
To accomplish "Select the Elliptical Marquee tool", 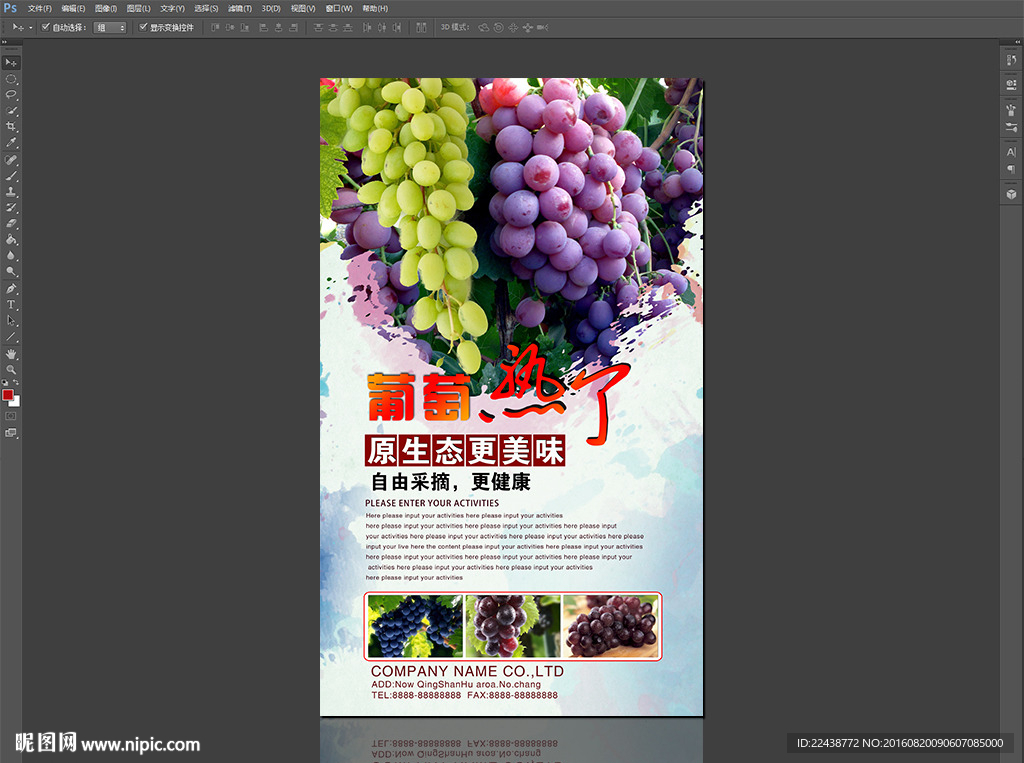I will [x=11, y=79].
